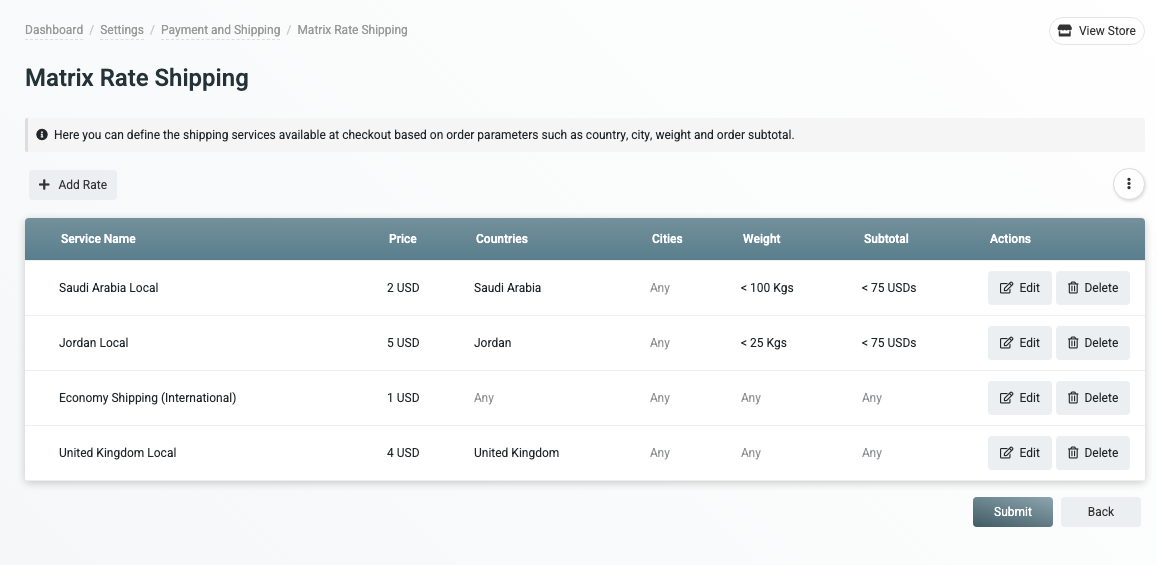This screenshot has height=565, width=1157.
Task: Edit the United Kingdom Local rate
Action: click(1019, 453)
